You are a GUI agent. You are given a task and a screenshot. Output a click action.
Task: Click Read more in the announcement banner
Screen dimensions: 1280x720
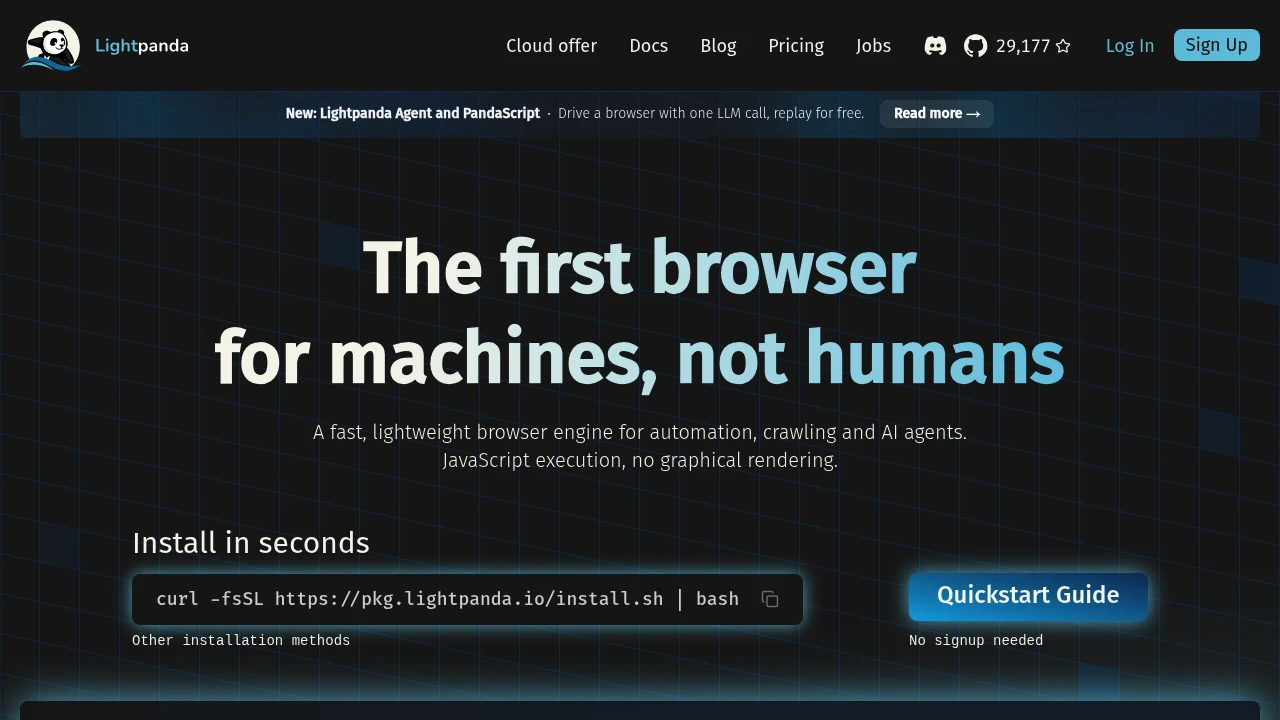tap(937, 113)
